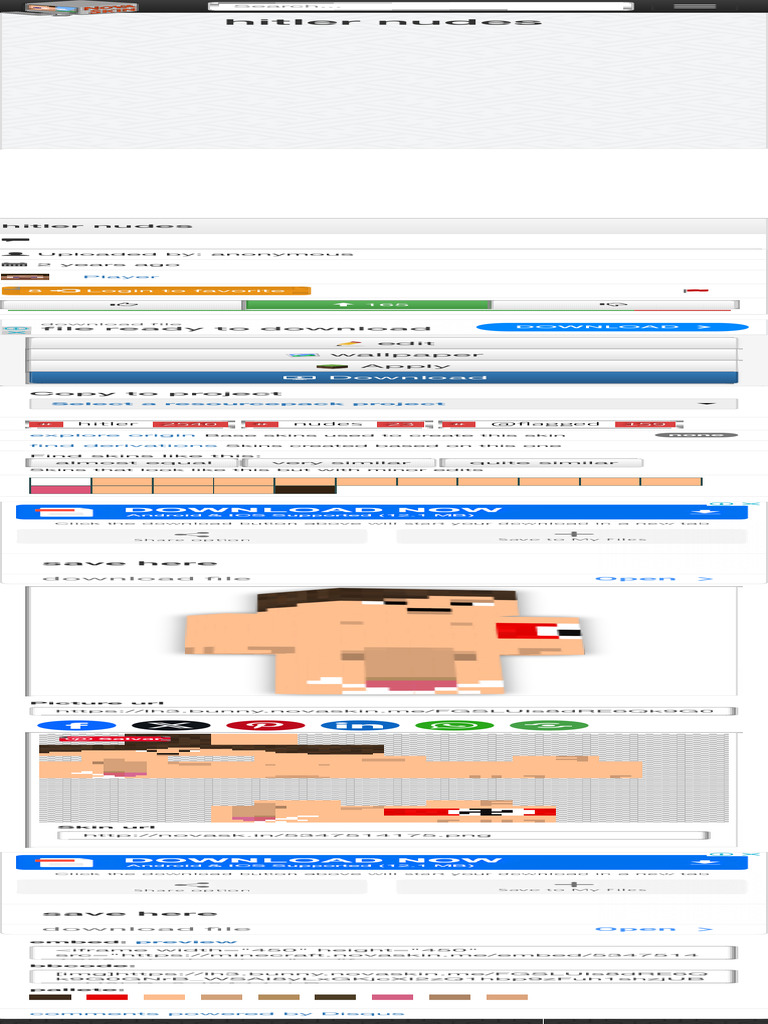Click the upper DOWNLOAD NOW ad banner
Screen dimensions: 768x1024
tap(382, 512)
